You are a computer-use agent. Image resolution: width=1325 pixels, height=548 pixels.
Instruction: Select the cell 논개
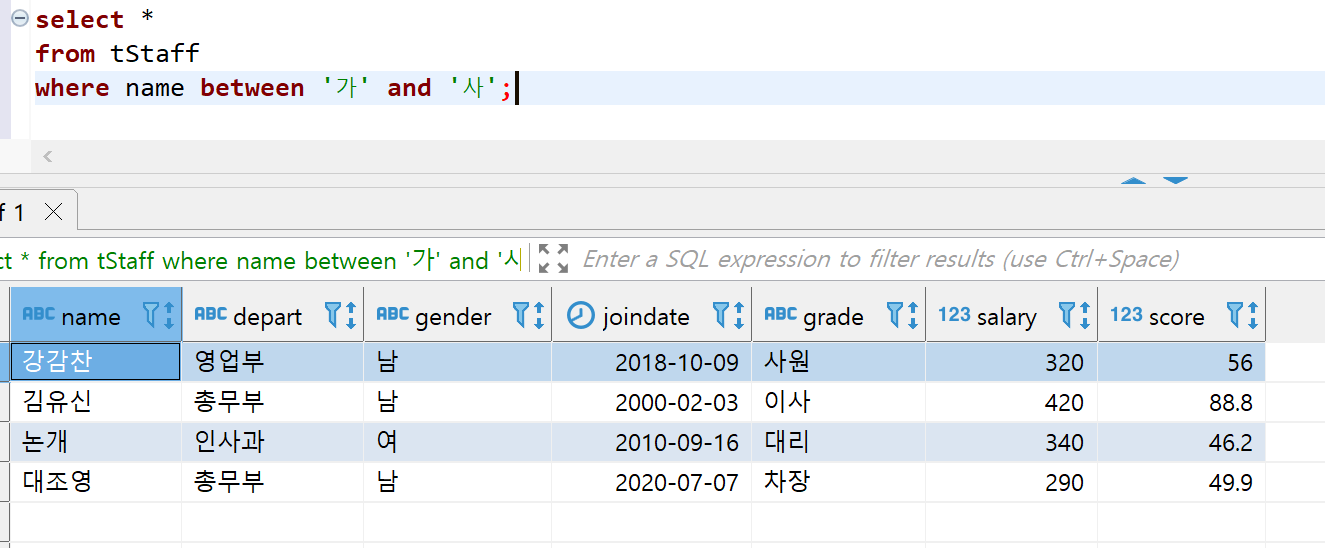tap(96, 442)
